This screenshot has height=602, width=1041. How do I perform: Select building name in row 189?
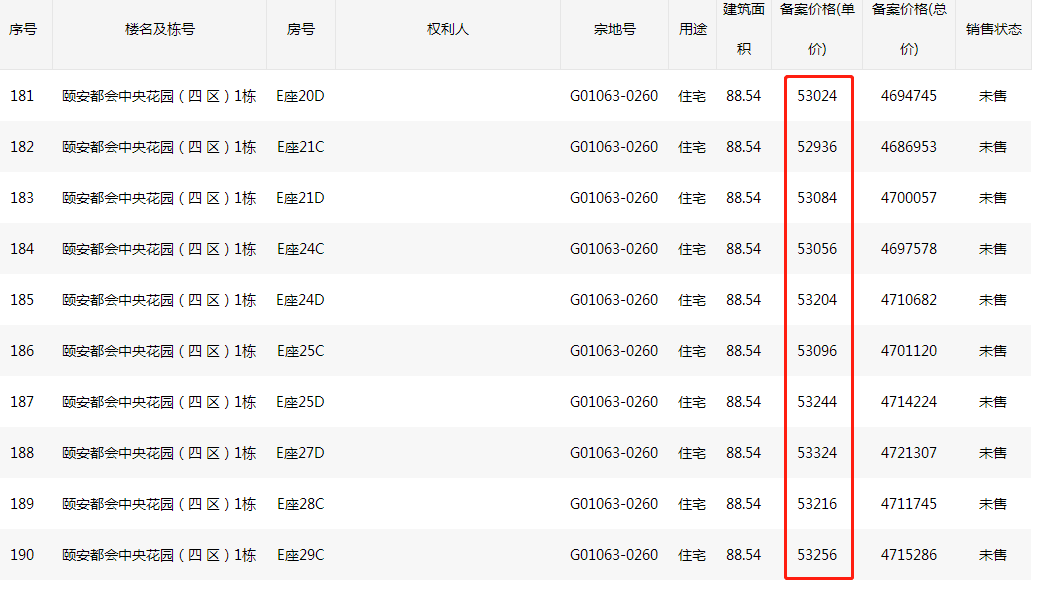pyautogui.click(x=159, y=504)
